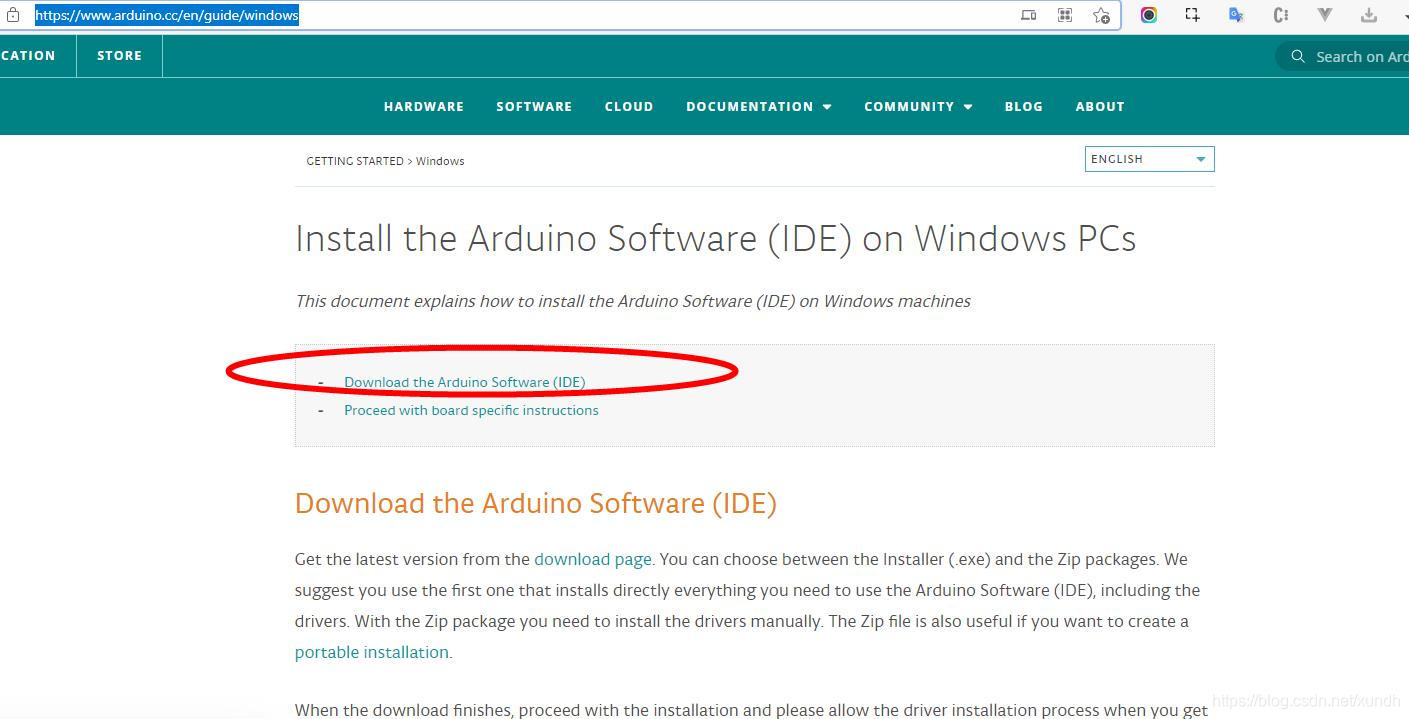Screen dimensions: 1409x719
Task: Open the 'portable installation' link
Action: [x=372, y=652]
